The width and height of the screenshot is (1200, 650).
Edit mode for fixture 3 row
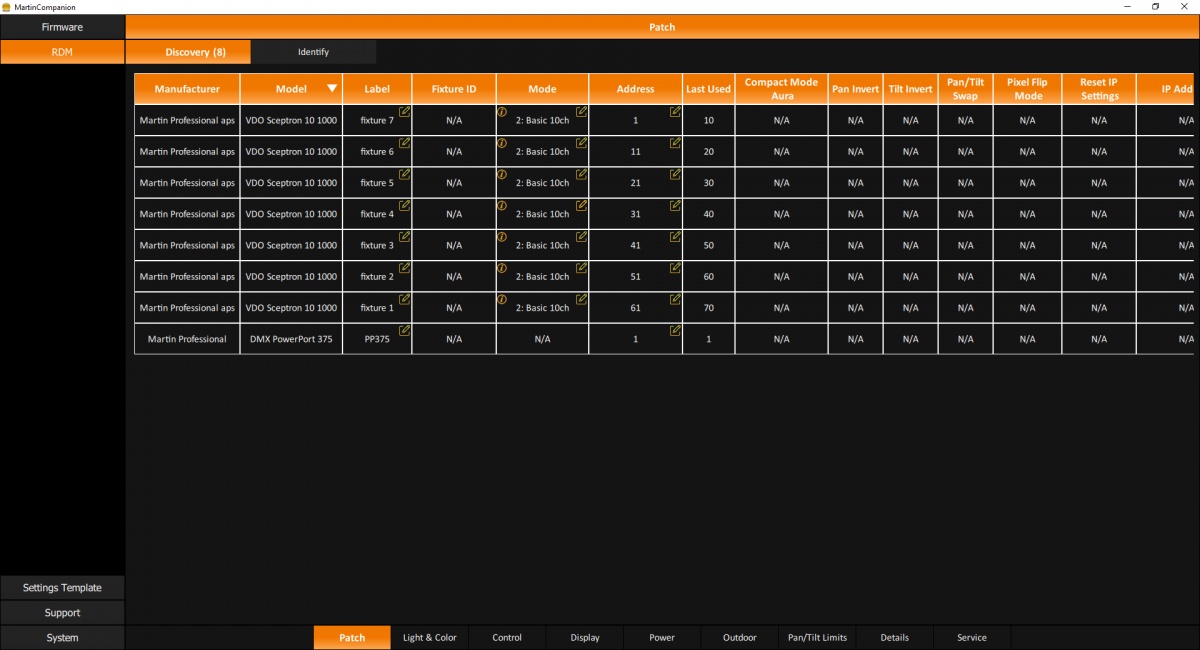(x=582, y=237)
